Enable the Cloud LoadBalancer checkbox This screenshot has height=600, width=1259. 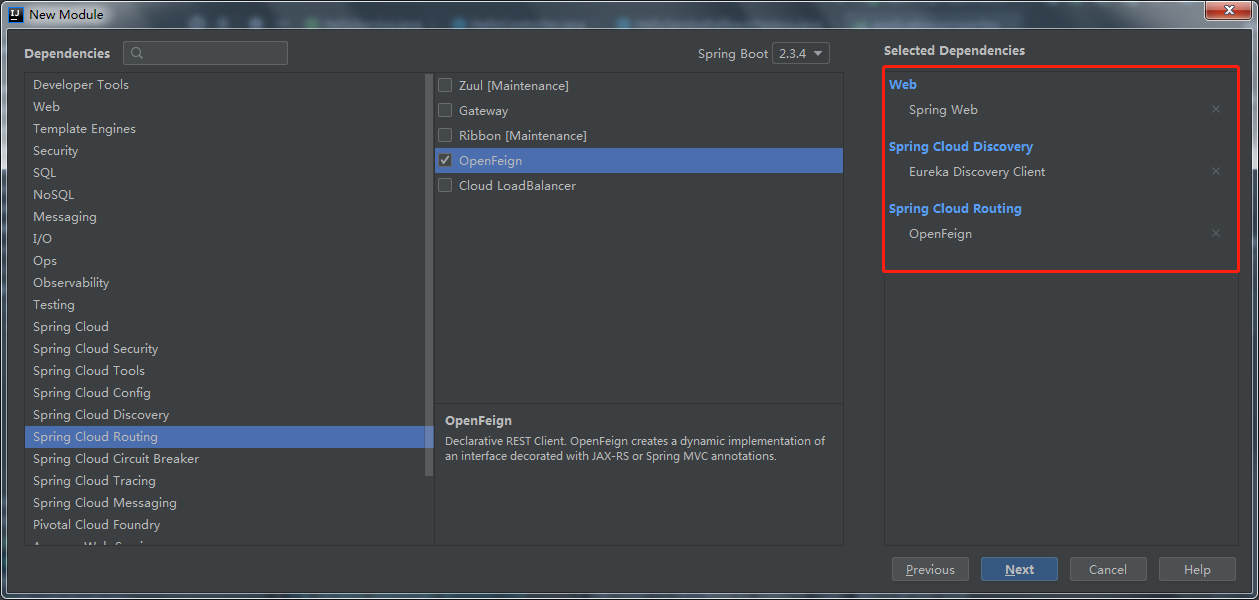point(445,186)
